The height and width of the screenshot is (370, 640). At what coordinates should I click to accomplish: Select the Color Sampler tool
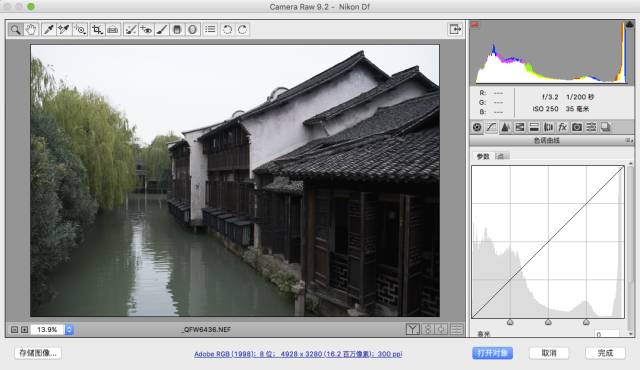pyautogui.click(x=64, y=29)
